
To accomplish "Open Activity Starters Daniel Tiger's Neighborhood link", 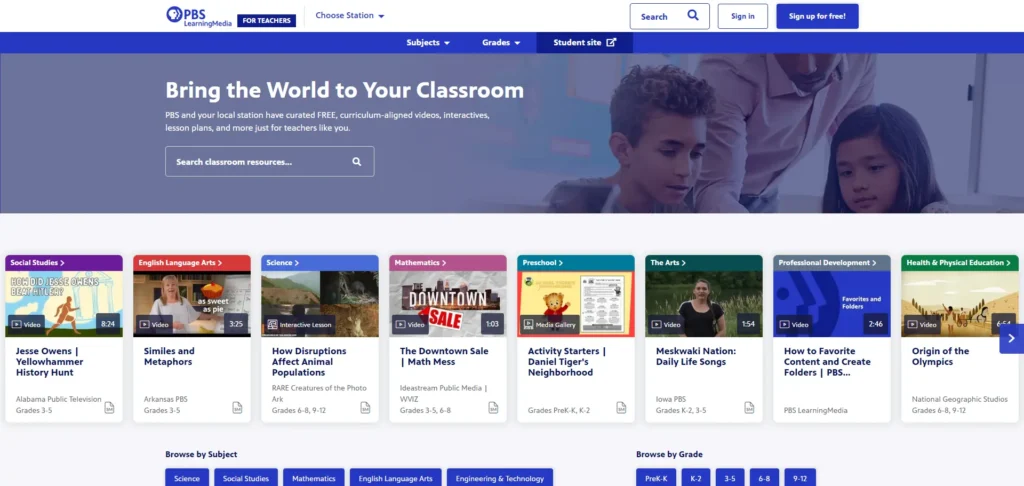I will click(567, 362).
